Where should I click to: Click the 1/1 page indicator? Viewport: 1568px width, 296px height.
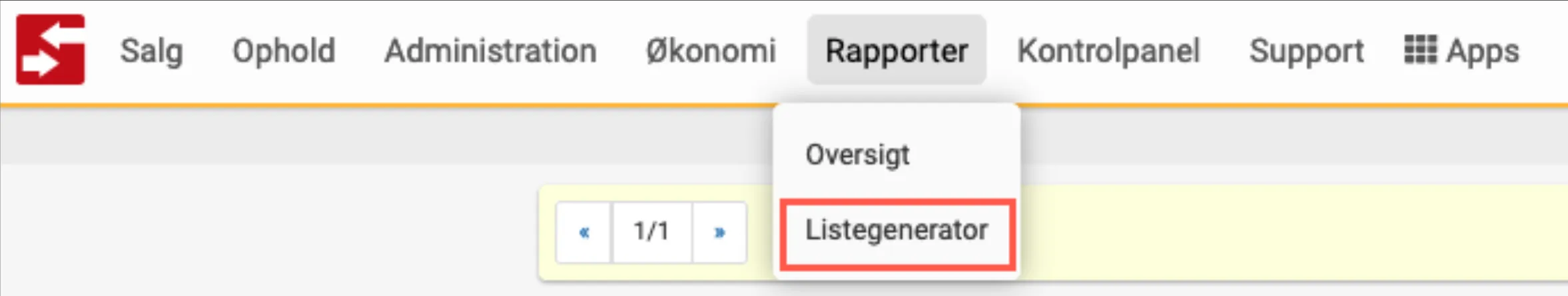click(x=651, y=232)
